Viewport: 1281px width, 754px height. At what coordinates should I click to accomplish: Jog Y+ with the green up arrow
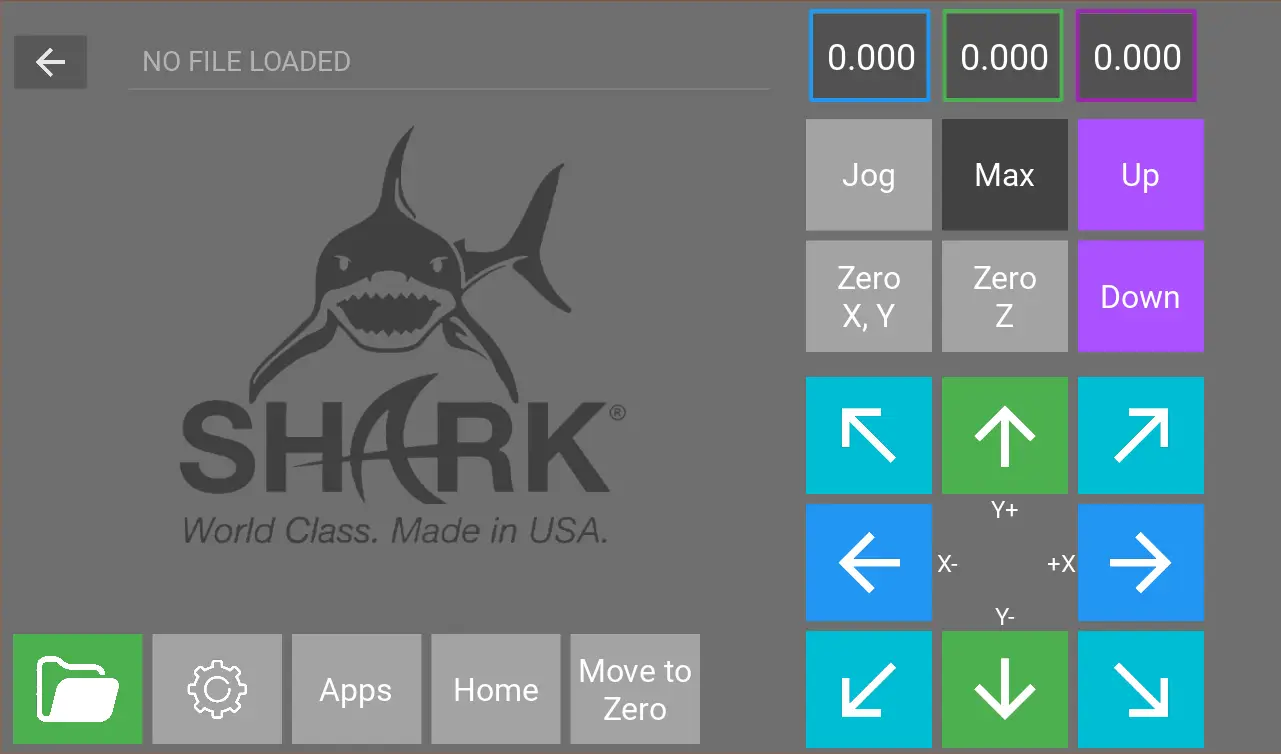click(x=1005, y=435)
